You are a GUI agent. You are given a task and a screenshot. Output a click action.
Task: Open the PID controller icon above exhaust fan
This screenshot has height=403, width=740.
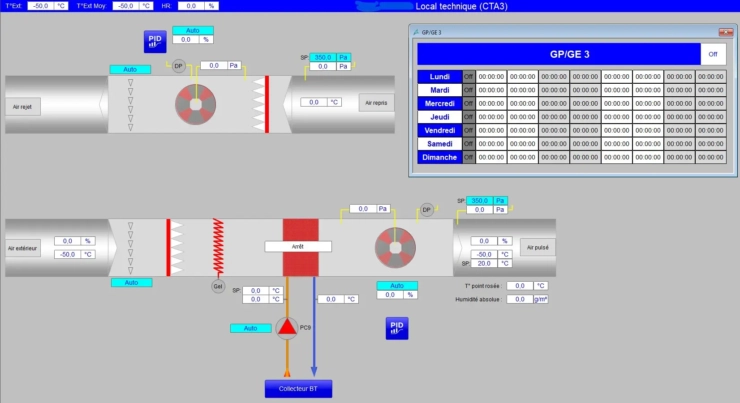point(154,41)
